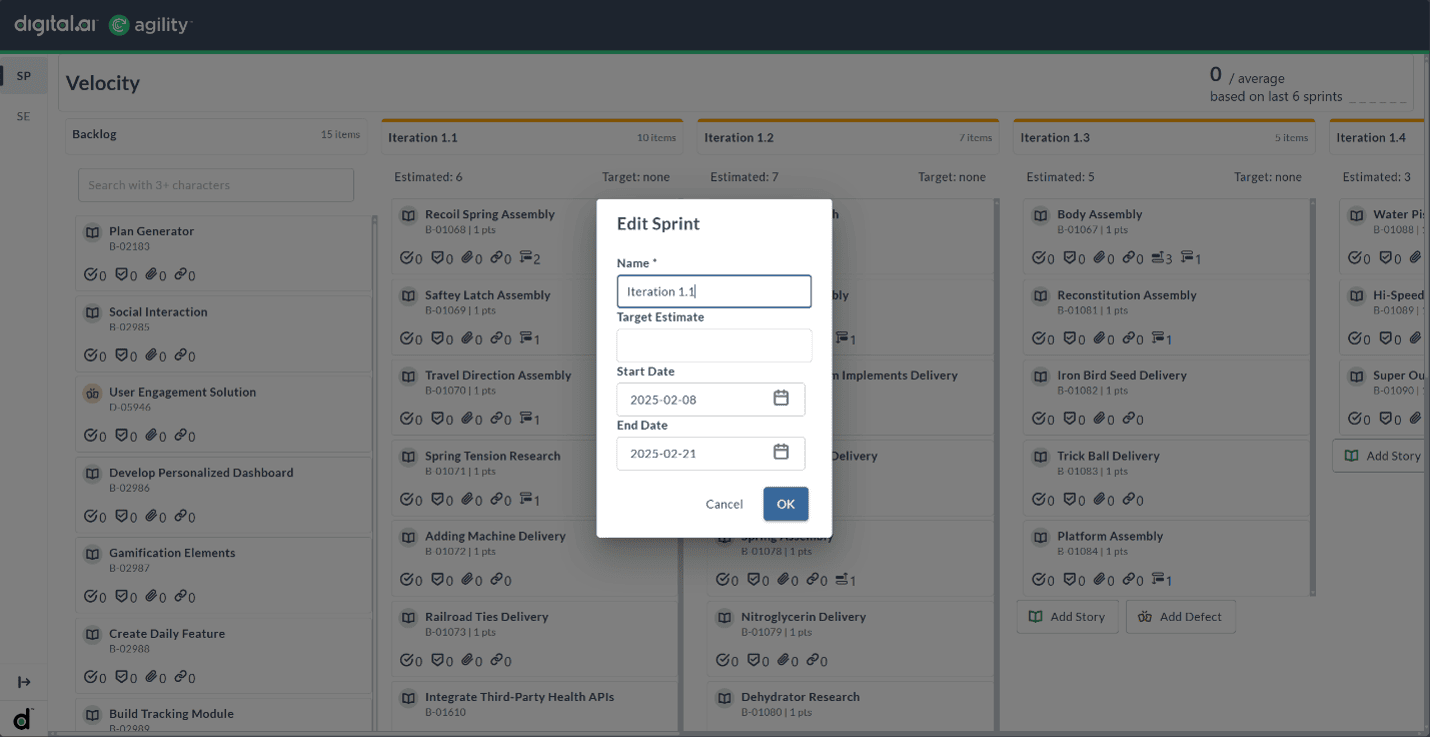This screenshot has height=742, width=1430.
Task: Click the Target Estimate field
Action: [714, 345]
